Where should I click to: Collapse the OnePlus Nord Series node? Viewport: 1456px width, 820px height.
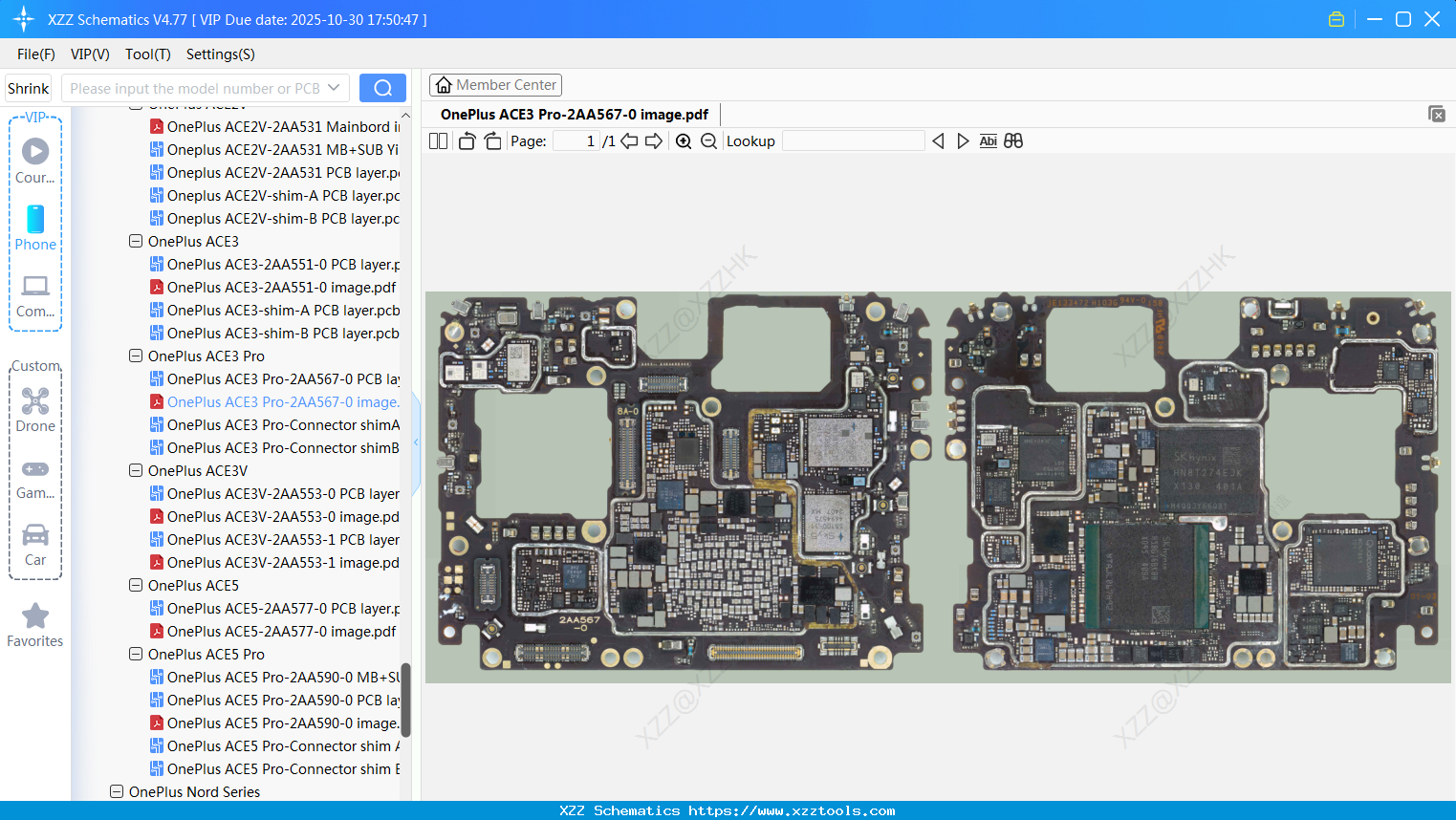click(x=117, y=791)
